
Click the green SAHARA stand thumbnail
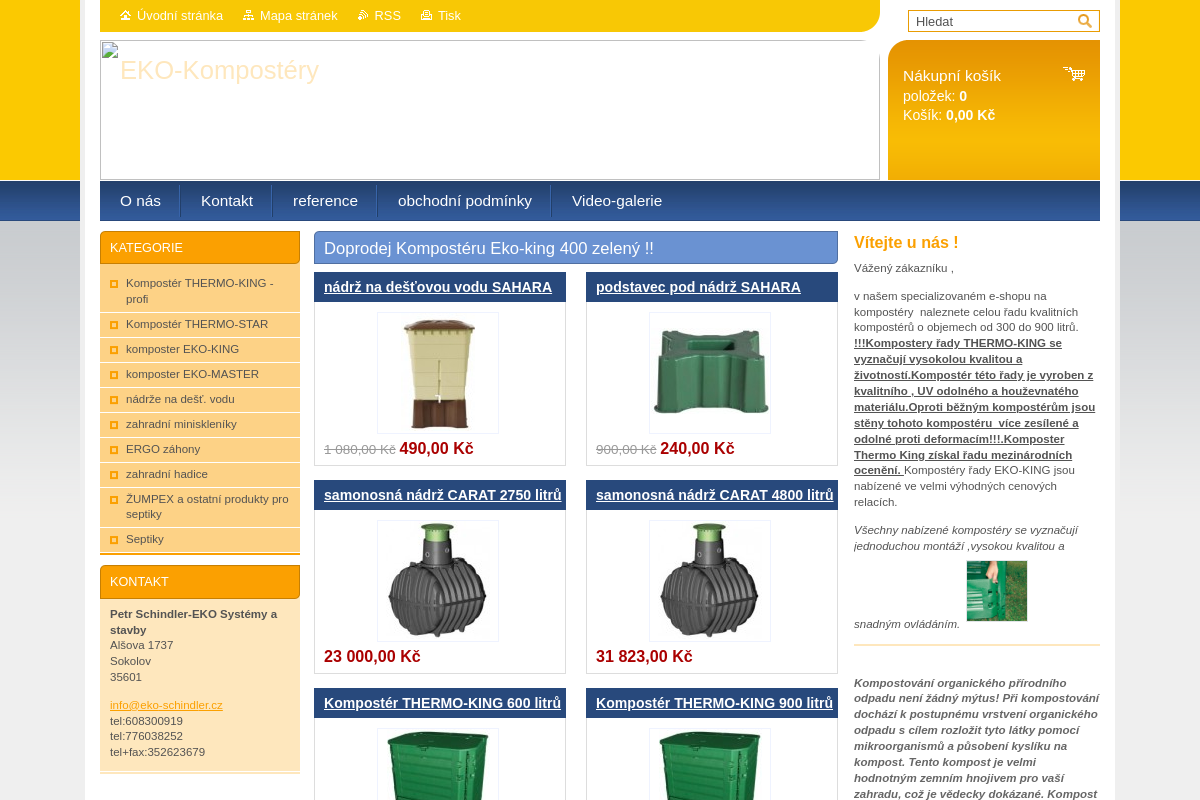pyautogui.click(x=710, y=373)
